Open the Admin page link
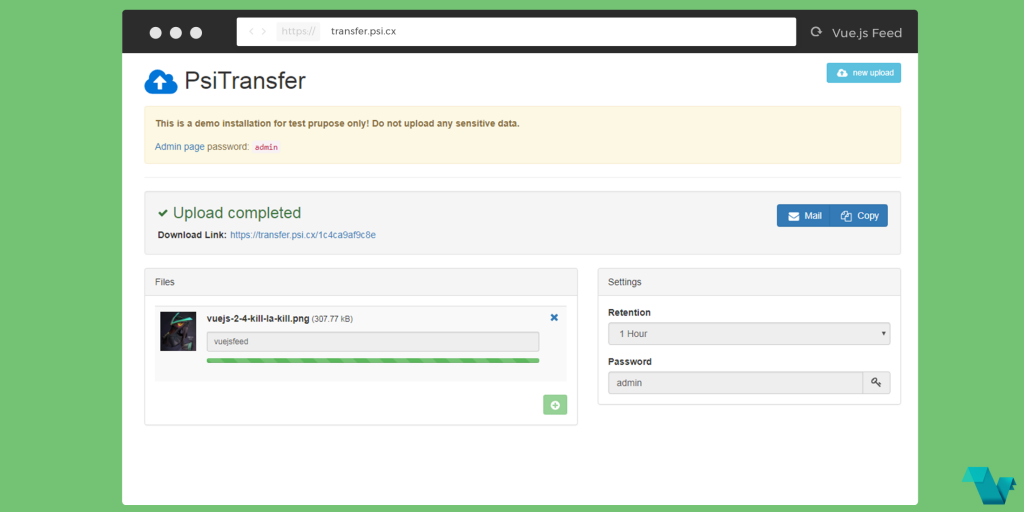The height and width of the screenshot is (512, 1024). tap(180, 147)
